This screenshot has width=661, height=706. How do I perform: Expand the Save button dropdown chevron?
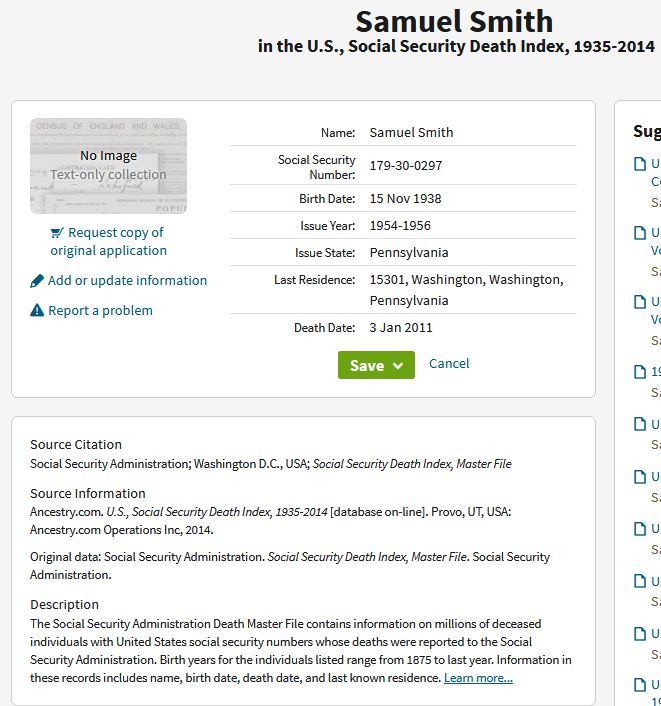point(398,366)
